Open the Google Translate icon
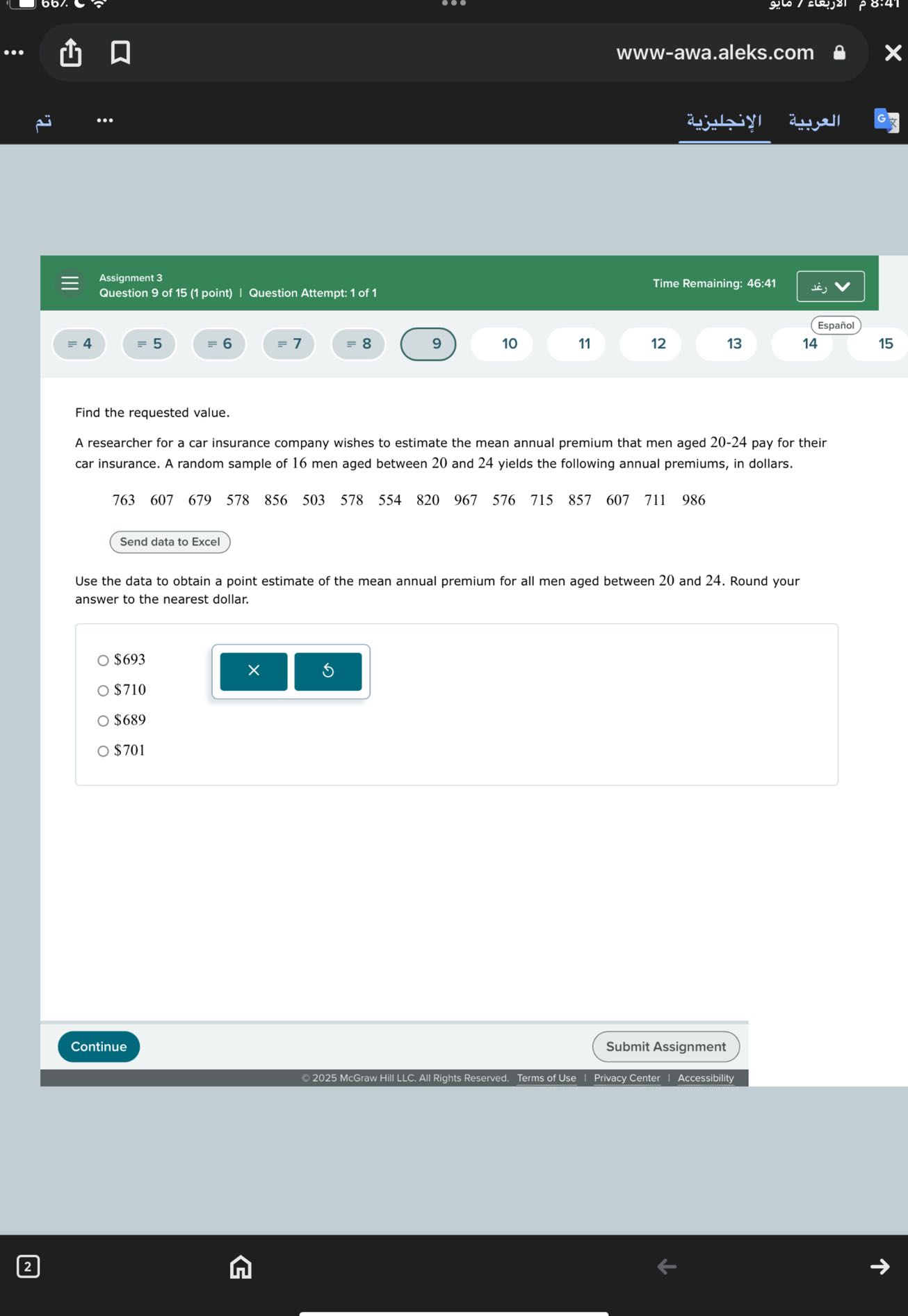The height and width of the screenshot is (1316, 908). 886,120
